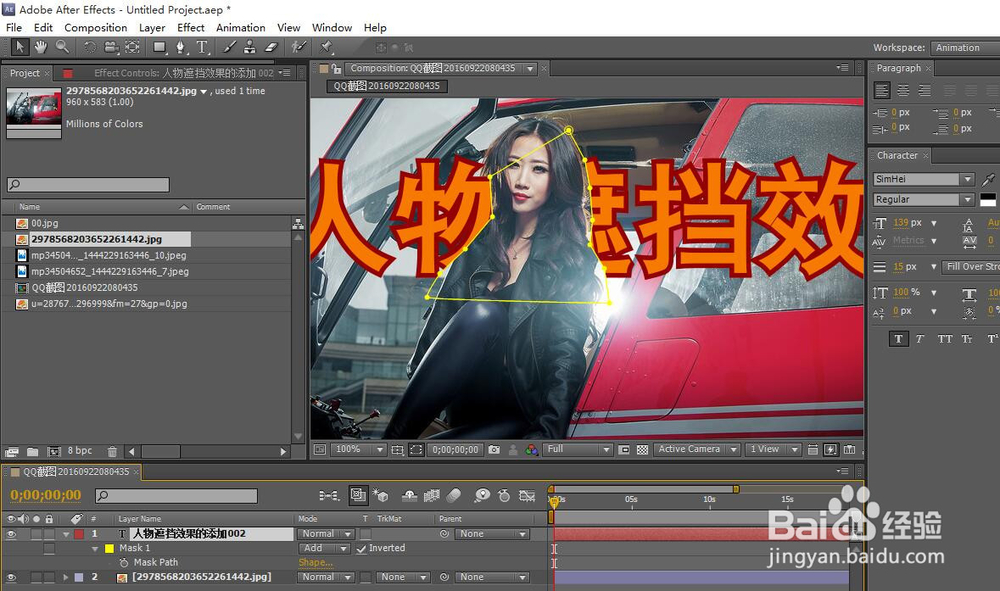The image size is (1000, 591).
Task: Select the Pen tool
Action: [x=181, y=47]
